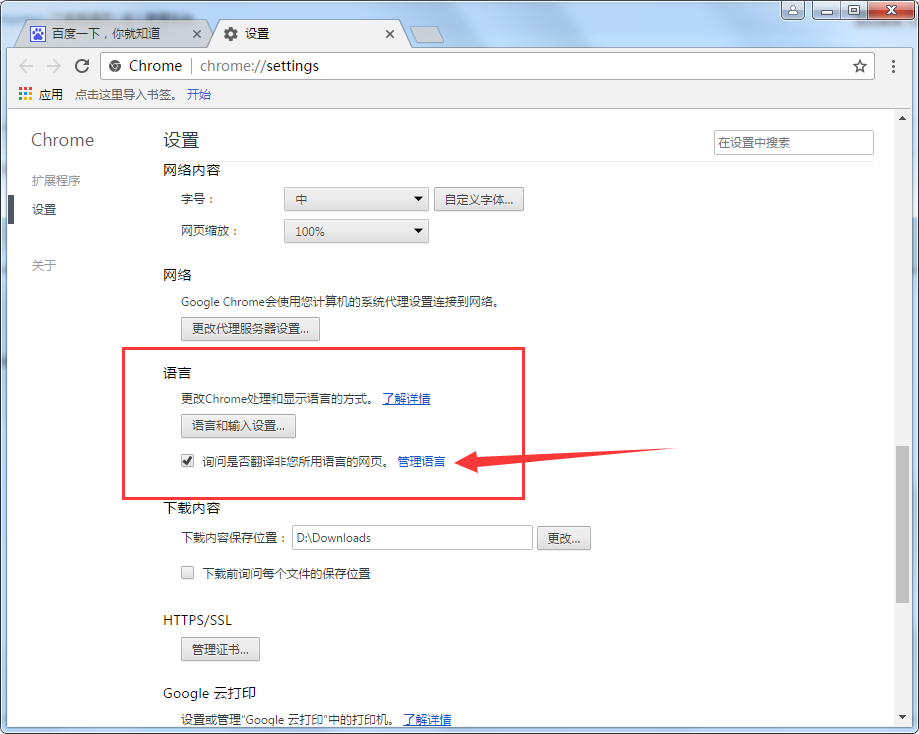The height and width of the screenshot is (734, 919).
Task: Click the bookmark star in address bar
Action: coord(860,66)
